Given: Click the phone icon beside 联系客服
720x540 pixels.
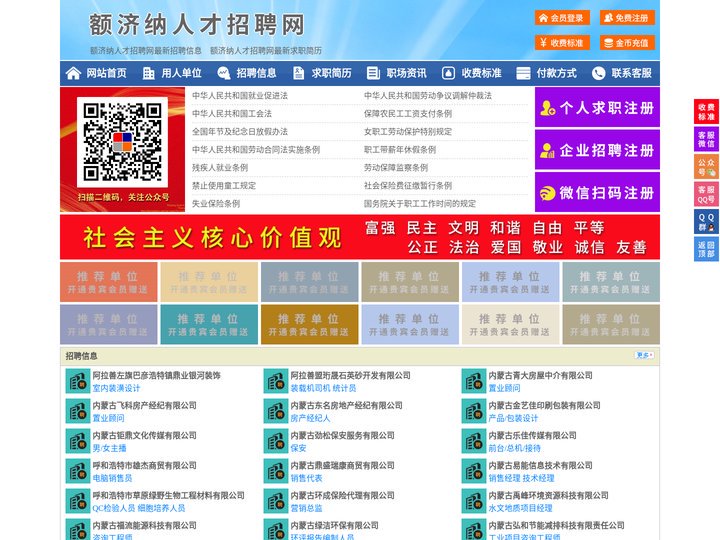Looking at the screenshot, I should click(598, 73).
